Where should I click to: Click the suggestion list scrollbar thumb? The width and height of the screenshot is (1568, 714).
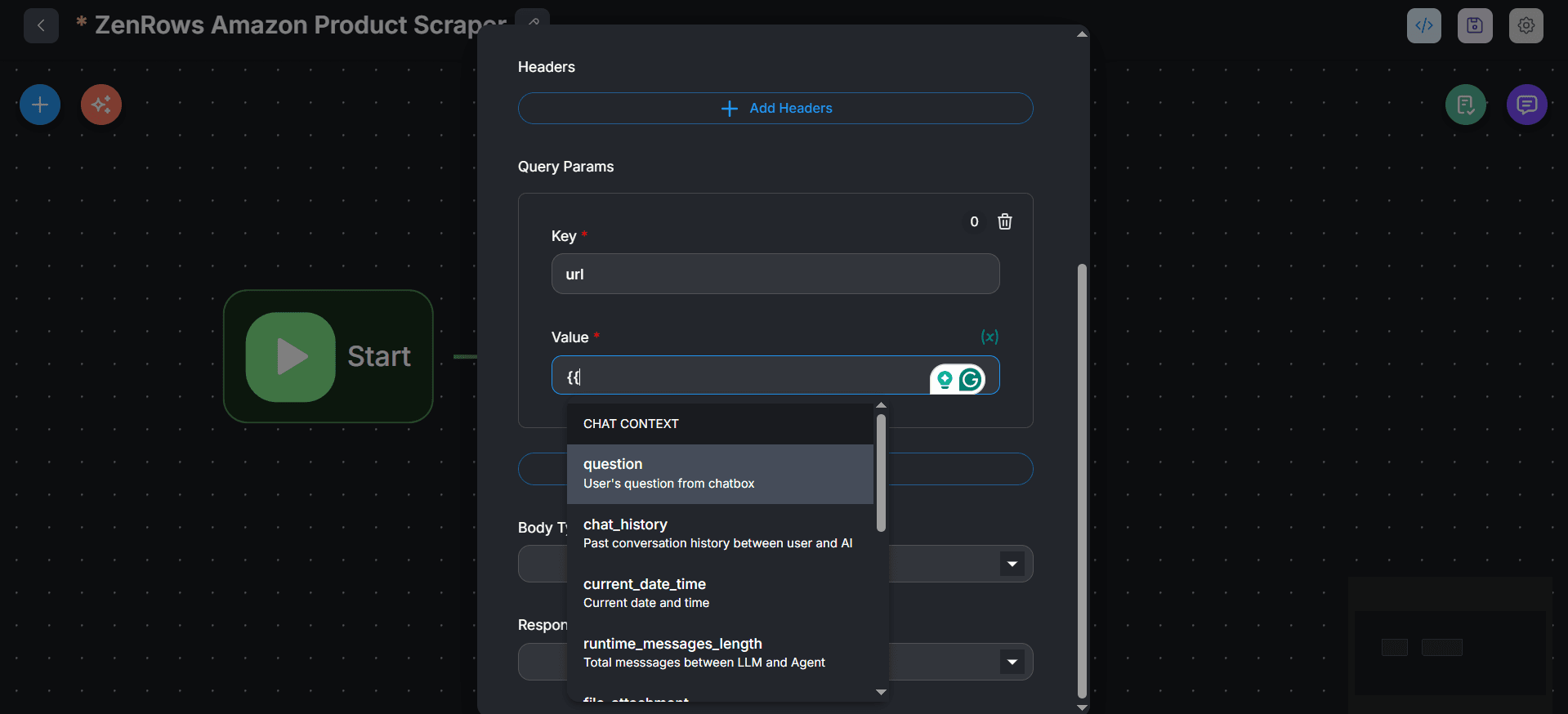(881, 473)
